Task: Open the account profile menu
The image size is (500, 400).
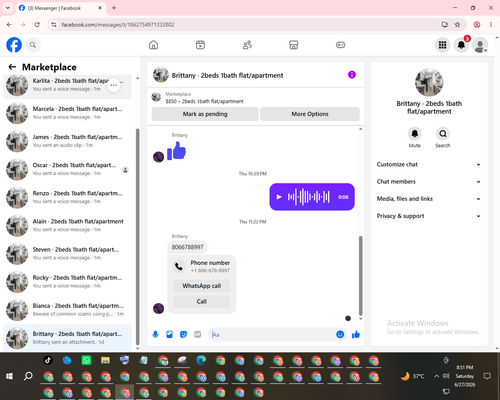Action: [x=480, y=45]
